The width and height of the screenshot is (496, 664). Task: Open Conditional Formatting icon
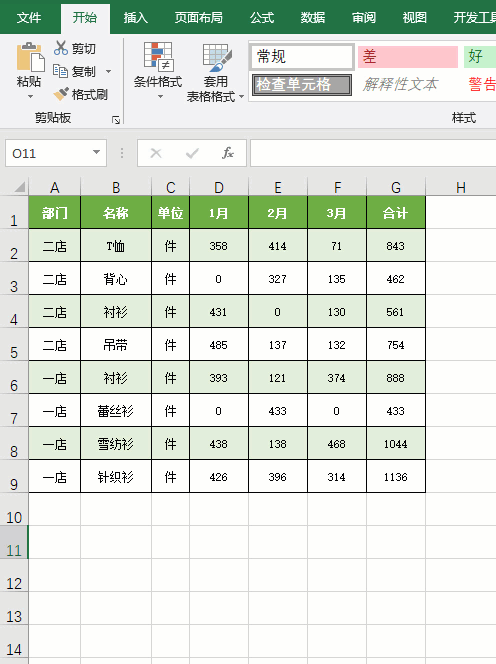(158, 56)
